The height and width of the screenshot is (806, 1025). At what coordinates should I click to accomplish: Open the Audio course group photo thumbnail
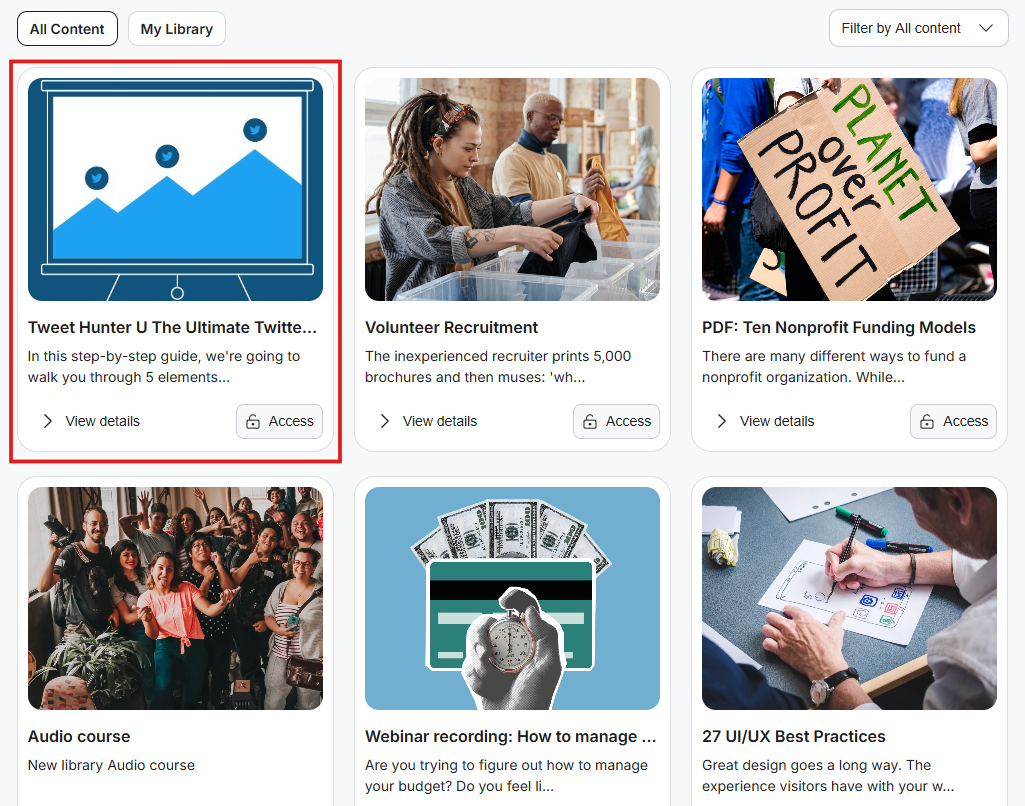point(175,598)
